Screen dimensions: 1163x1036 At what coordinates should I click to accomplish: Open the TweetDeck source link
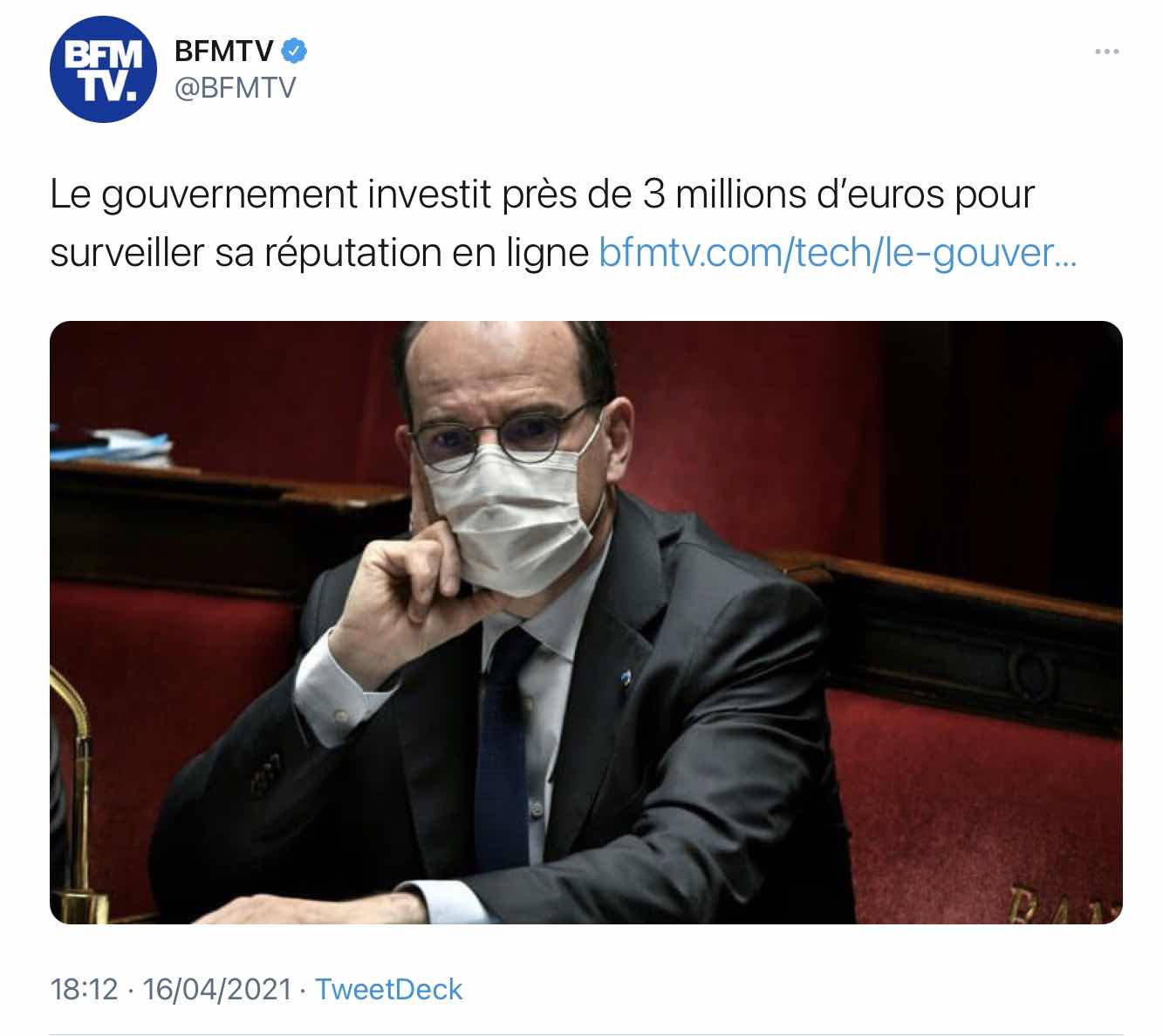(388, 989)
